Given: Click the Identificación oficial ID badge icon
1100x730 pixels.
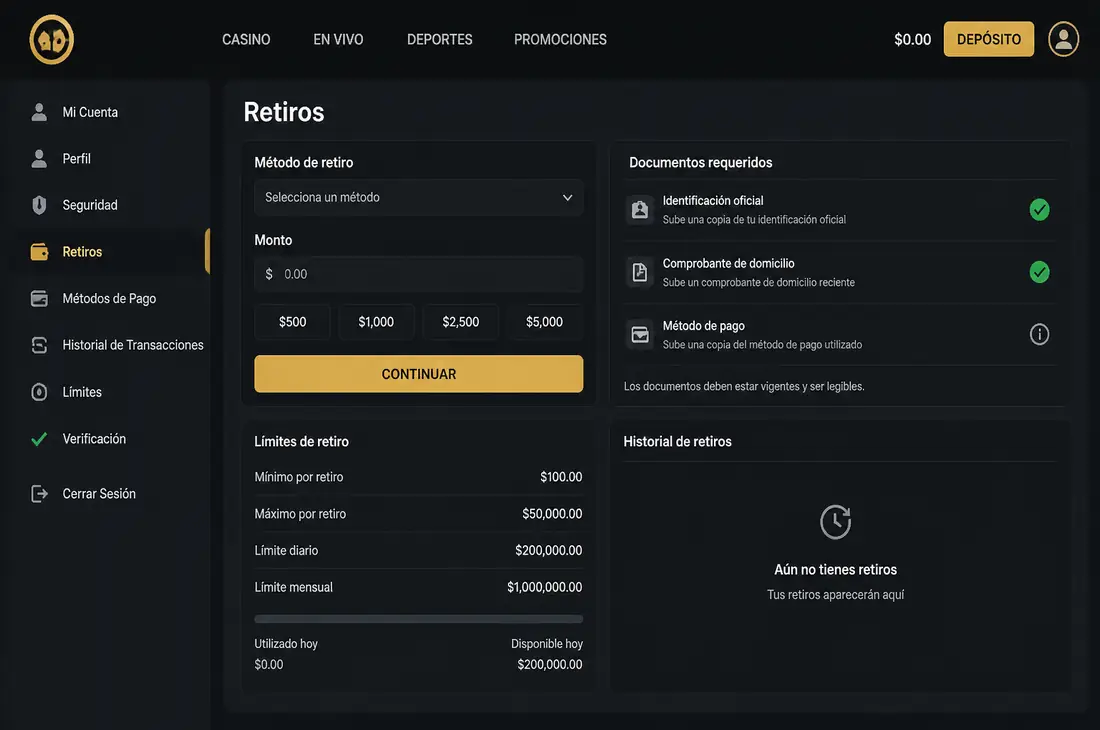Looking at the screenshot, I should tap(640, 210).
